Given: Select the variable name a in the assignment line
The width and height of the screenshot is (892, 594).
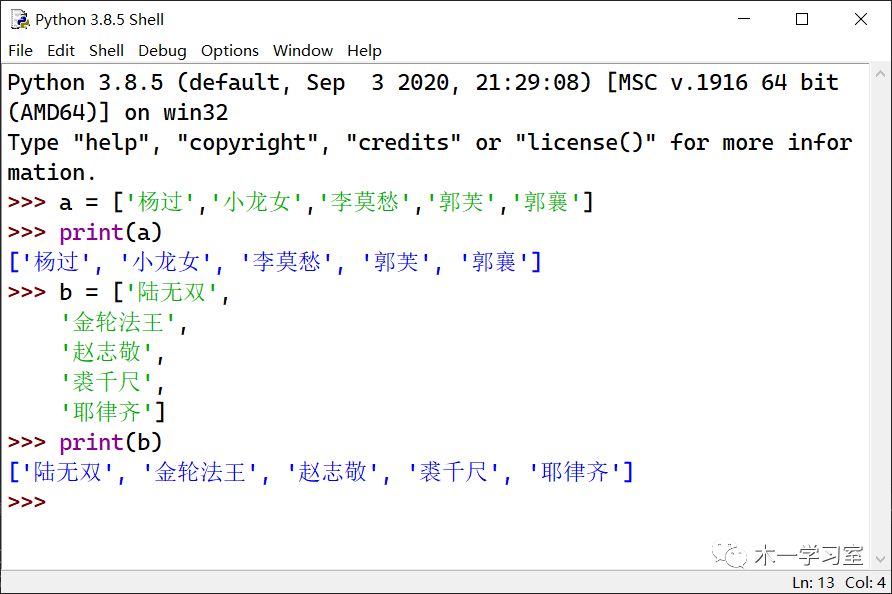Looking at the screenshot, I should (x=65, y=202).
